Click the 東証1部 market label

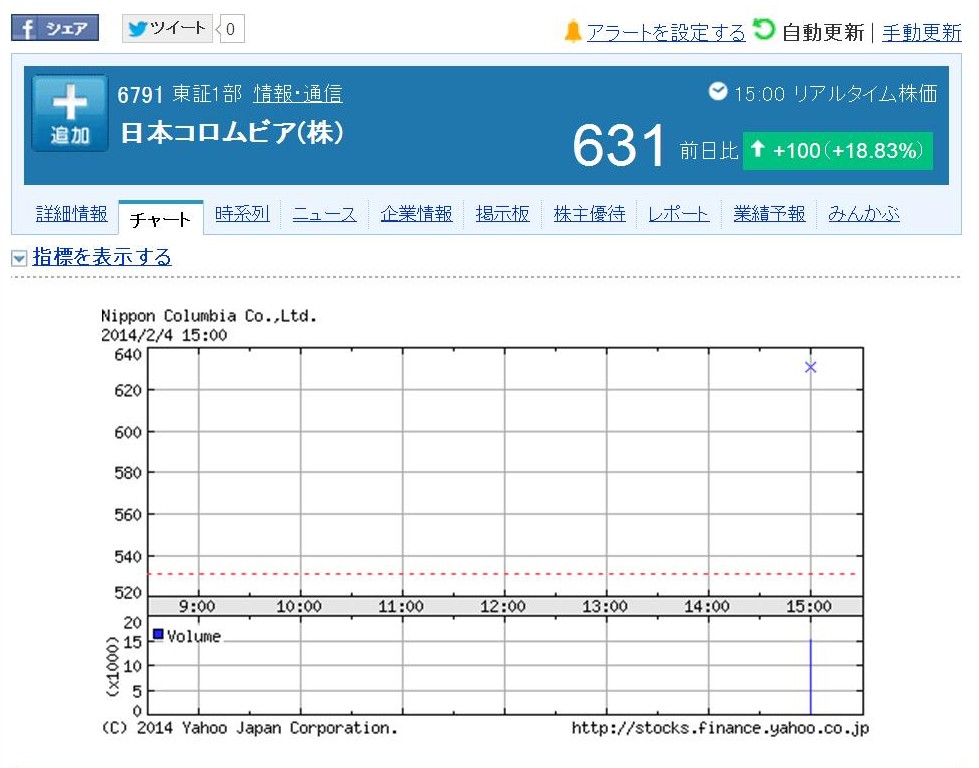pyautogui.click(x=207, y=94)
